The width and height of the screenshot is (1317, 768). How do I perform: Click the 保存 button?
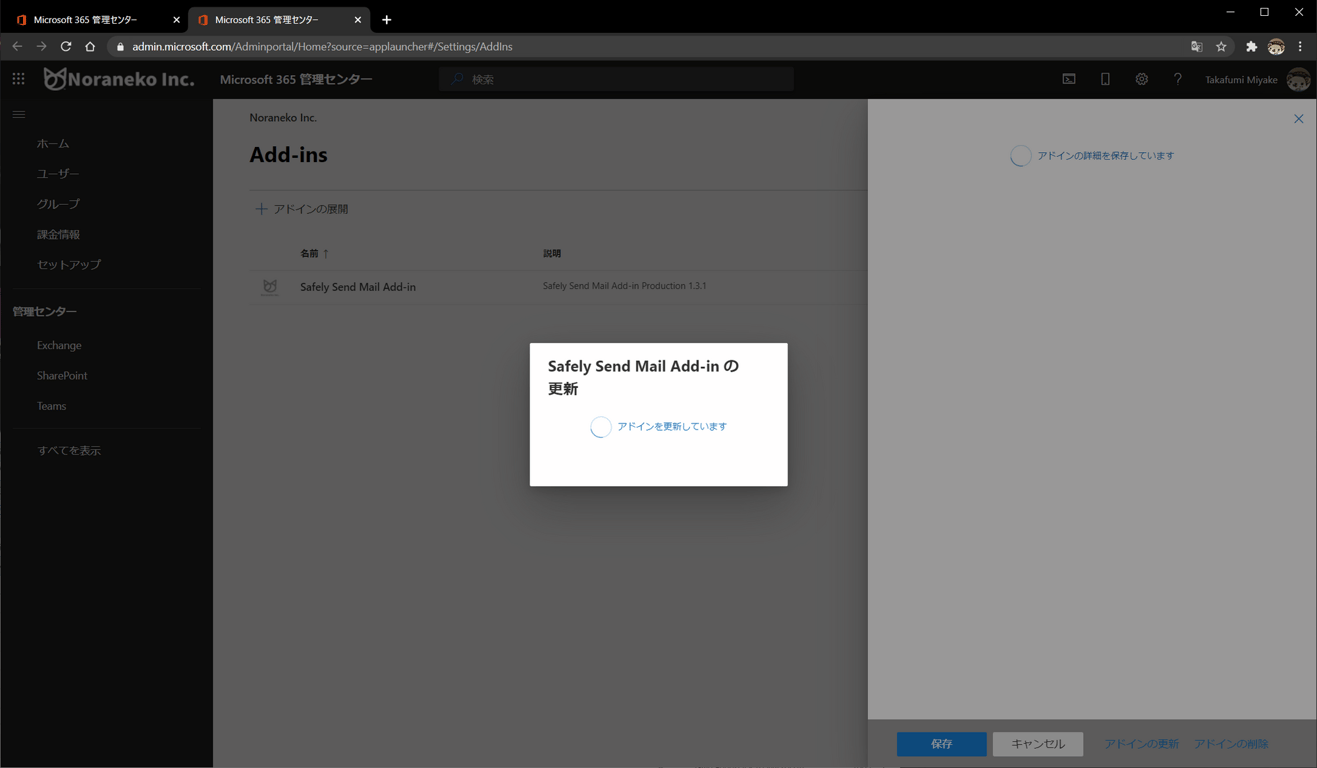coord(941,744)
